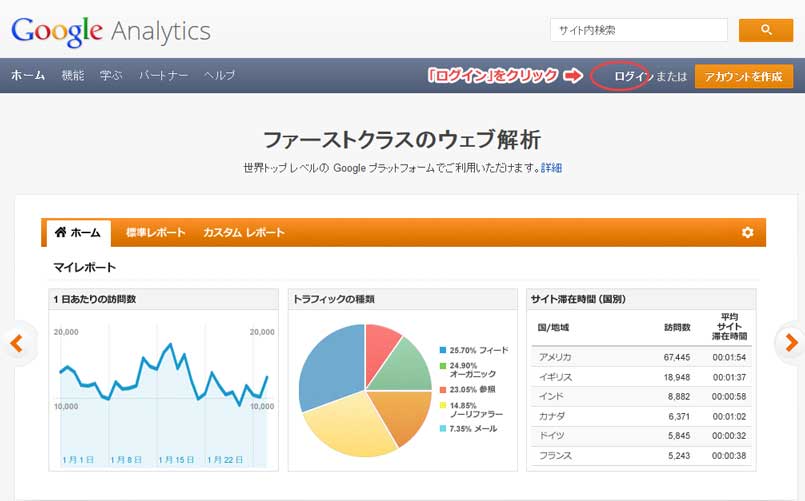Open 機能 in the navigation bar
Screen dimensions: 805x501
pos(72,75)
